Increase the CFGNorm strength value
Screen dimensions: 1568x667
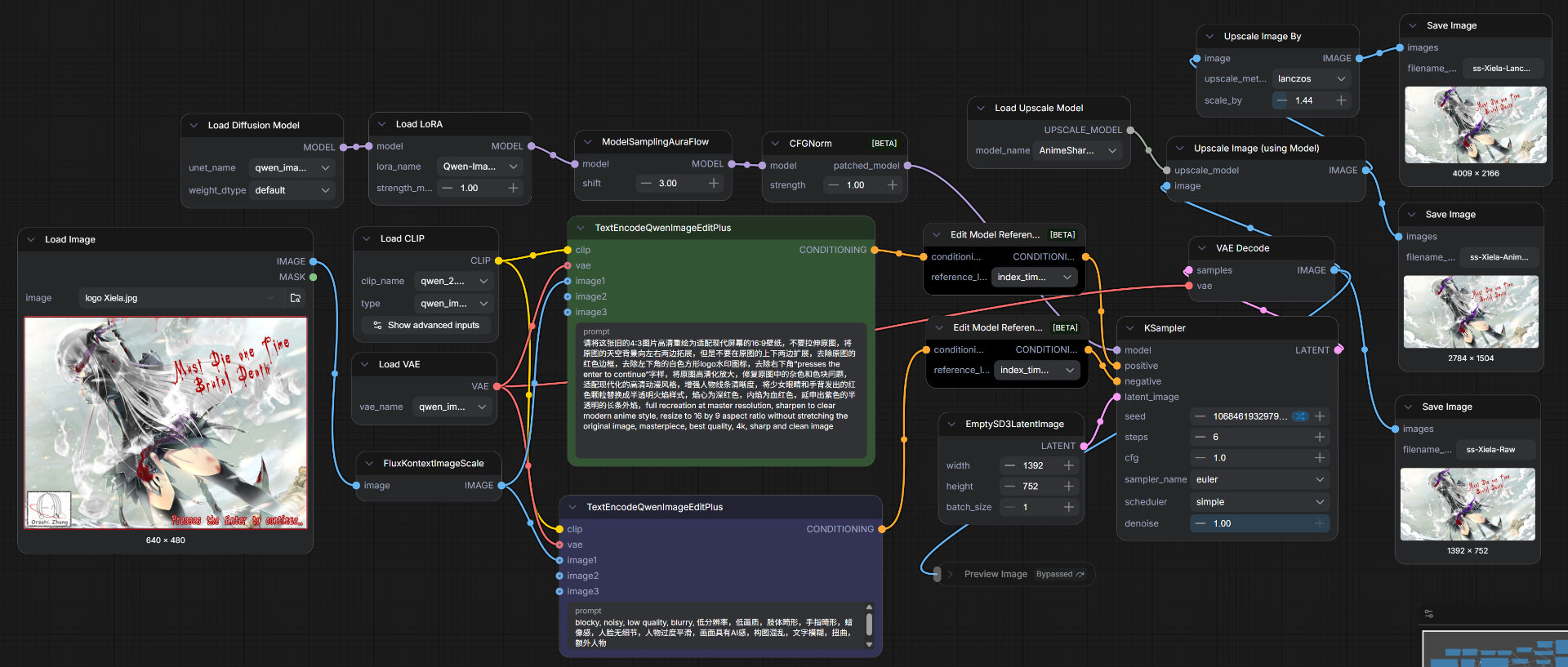coord(892,185)
